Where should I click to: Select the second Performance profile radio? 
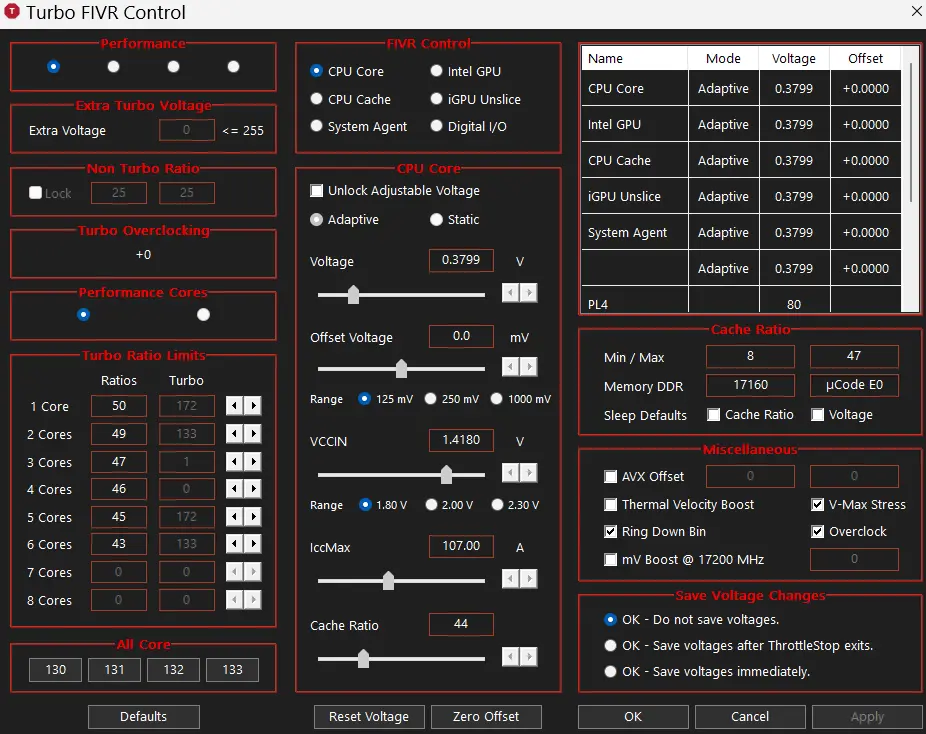(x=113, y=67)
